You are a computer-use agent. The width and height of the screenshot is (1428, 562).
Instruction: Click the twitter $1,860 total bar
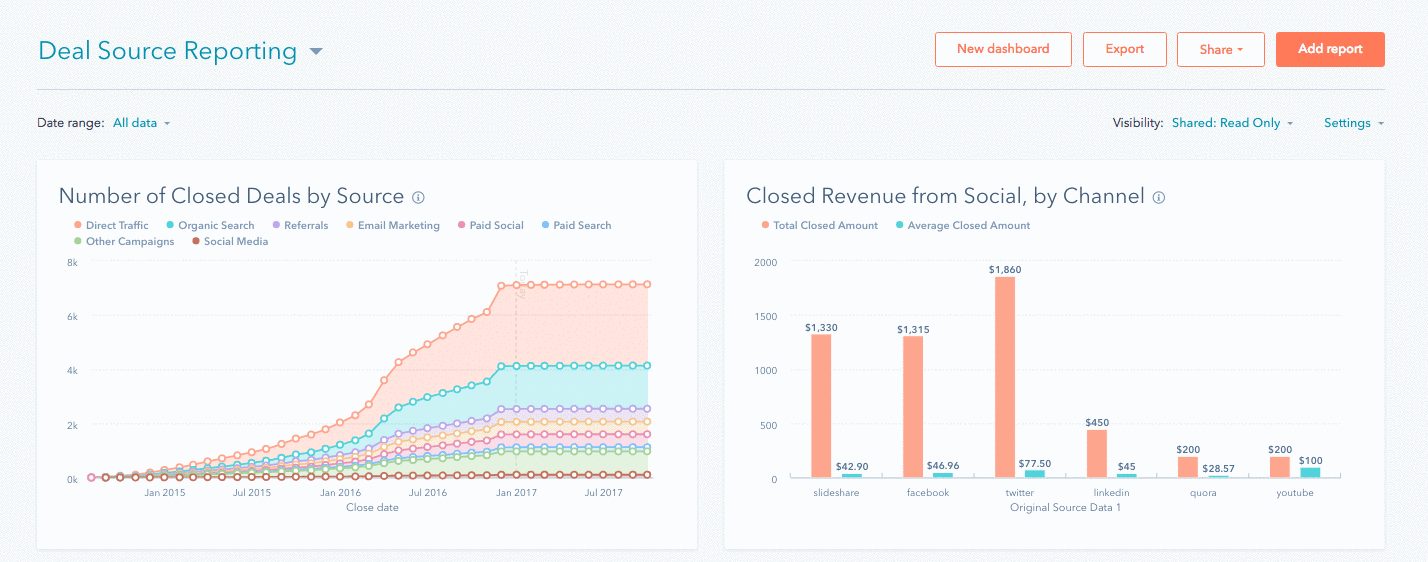(x=1005, y=377)
